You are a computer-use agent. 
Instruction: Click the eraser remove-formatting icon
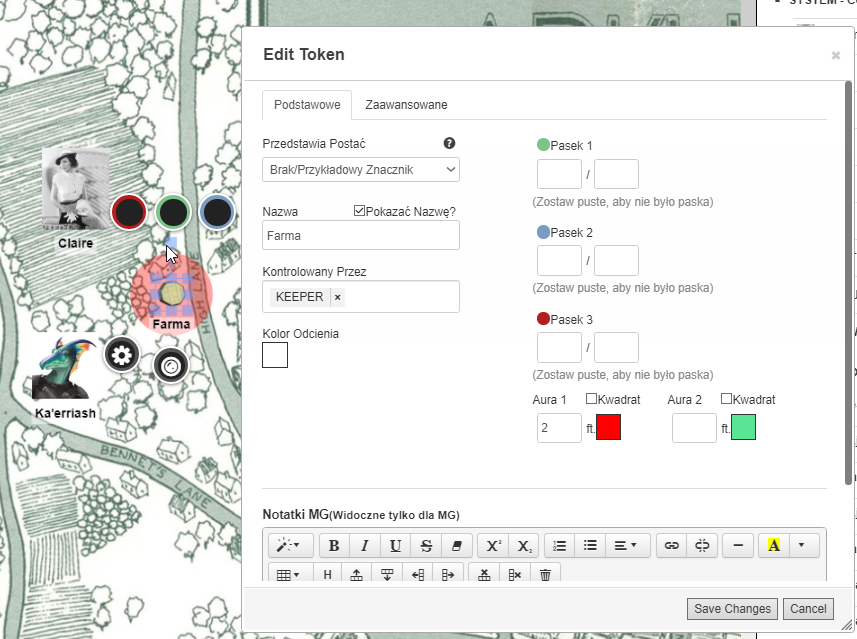click(456, 546)
